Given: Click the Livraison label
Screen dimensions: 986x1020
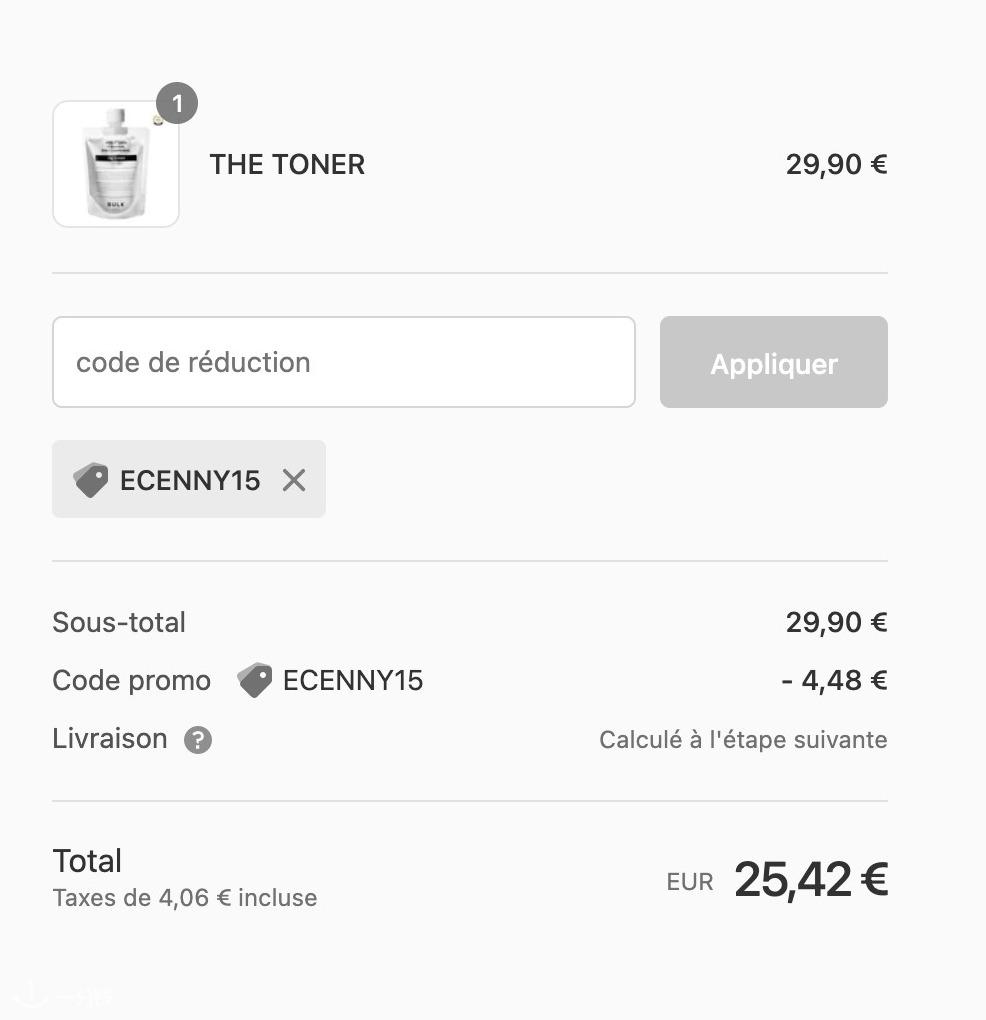Looking at the screenshot, I should coord(110,739).
